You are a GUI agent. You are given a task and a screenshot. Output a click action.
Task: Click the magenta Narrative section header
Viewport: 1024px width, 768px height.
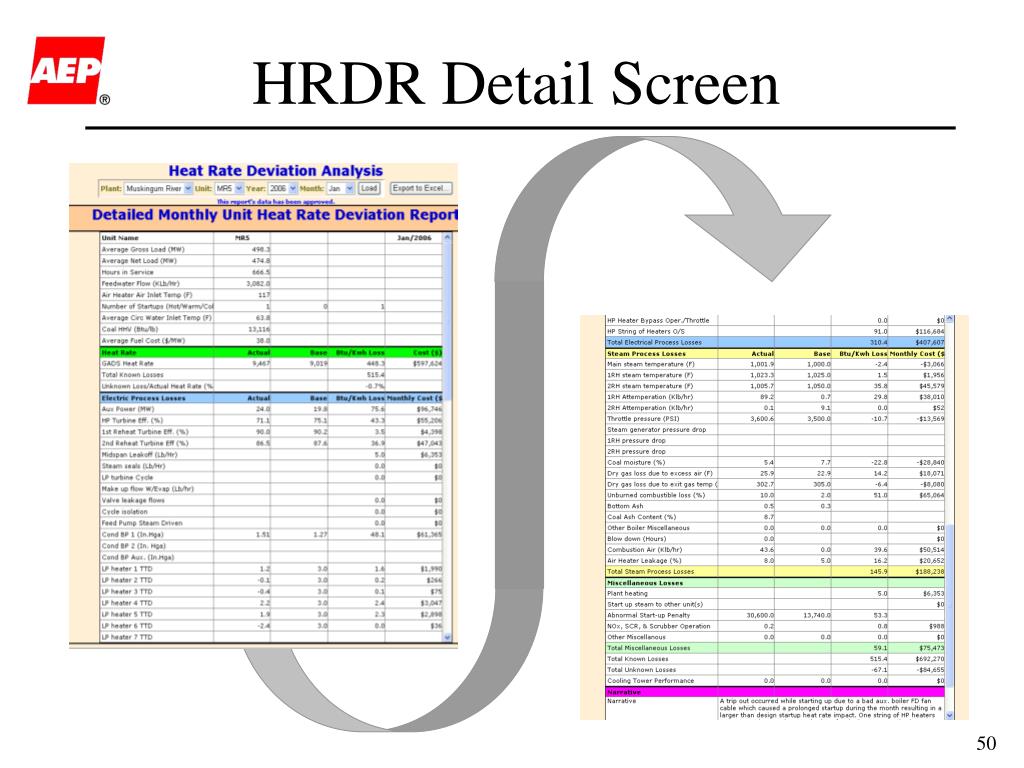point(775,692)
